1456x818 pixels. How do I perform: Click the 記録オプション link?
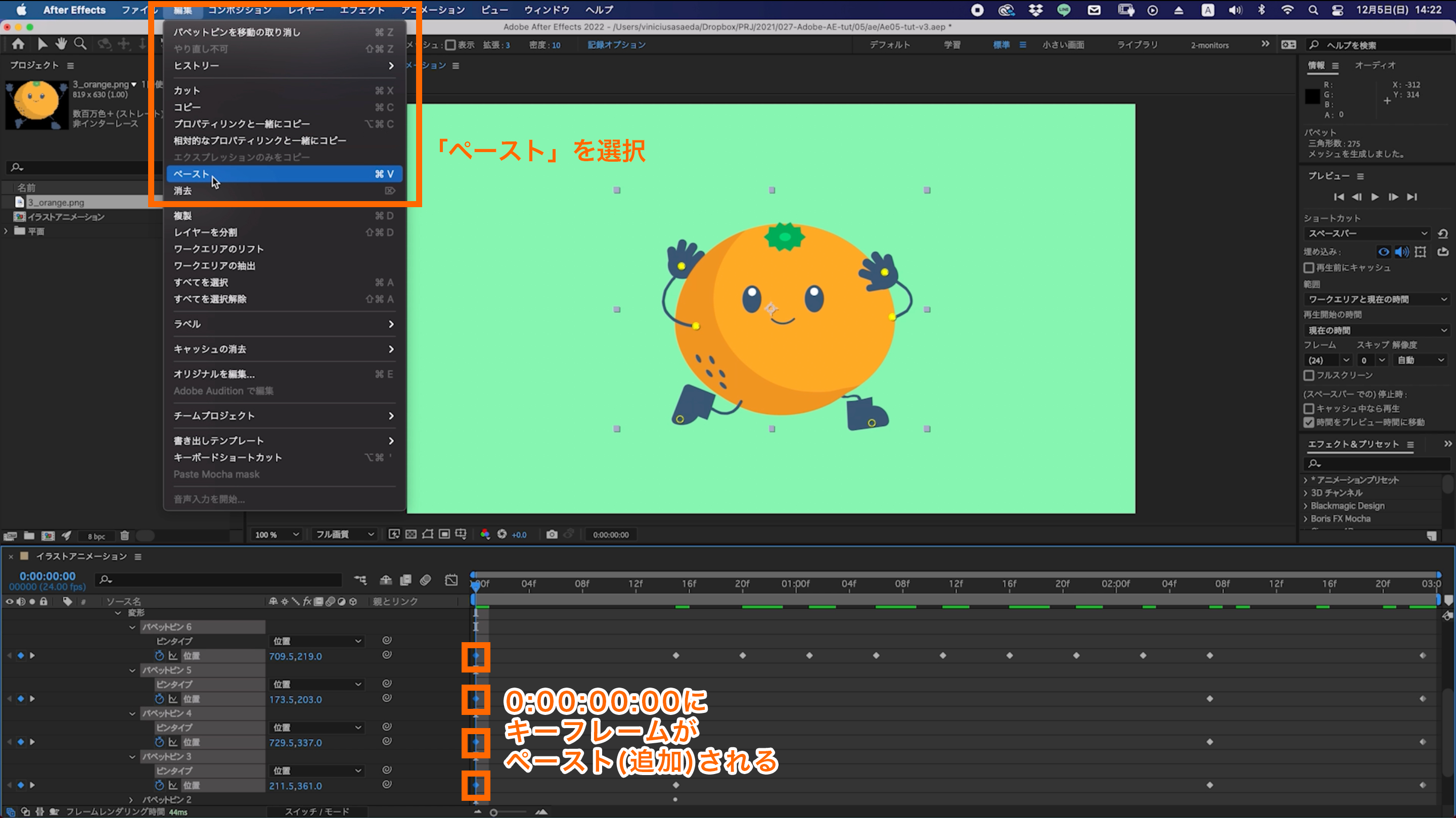point(616,45)
